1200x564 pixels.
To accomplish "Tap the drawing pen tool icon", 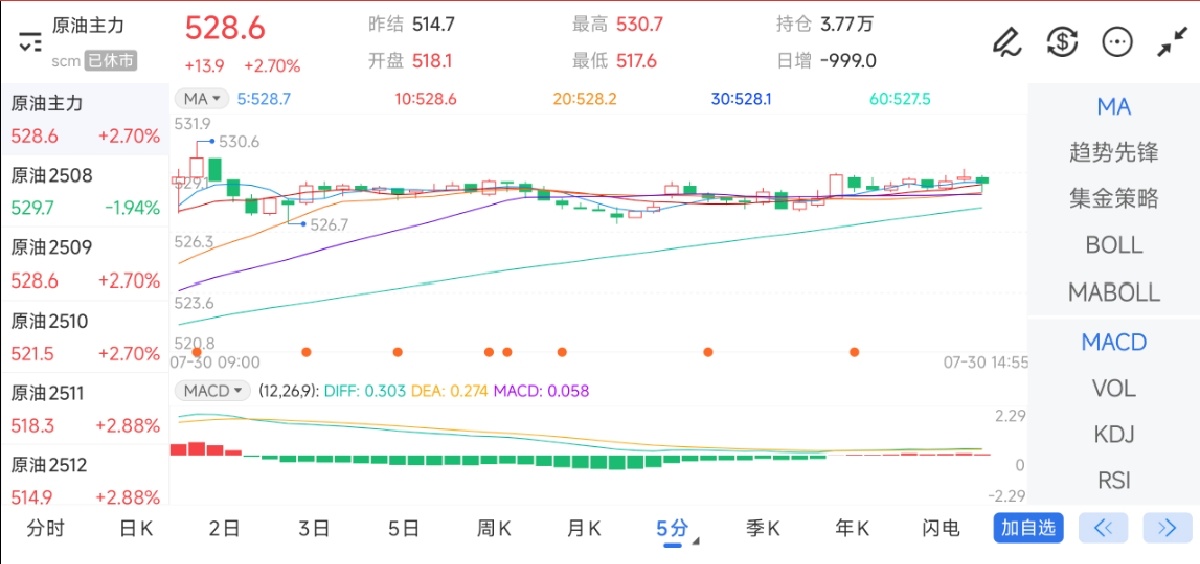I will tap(1006, 42).
